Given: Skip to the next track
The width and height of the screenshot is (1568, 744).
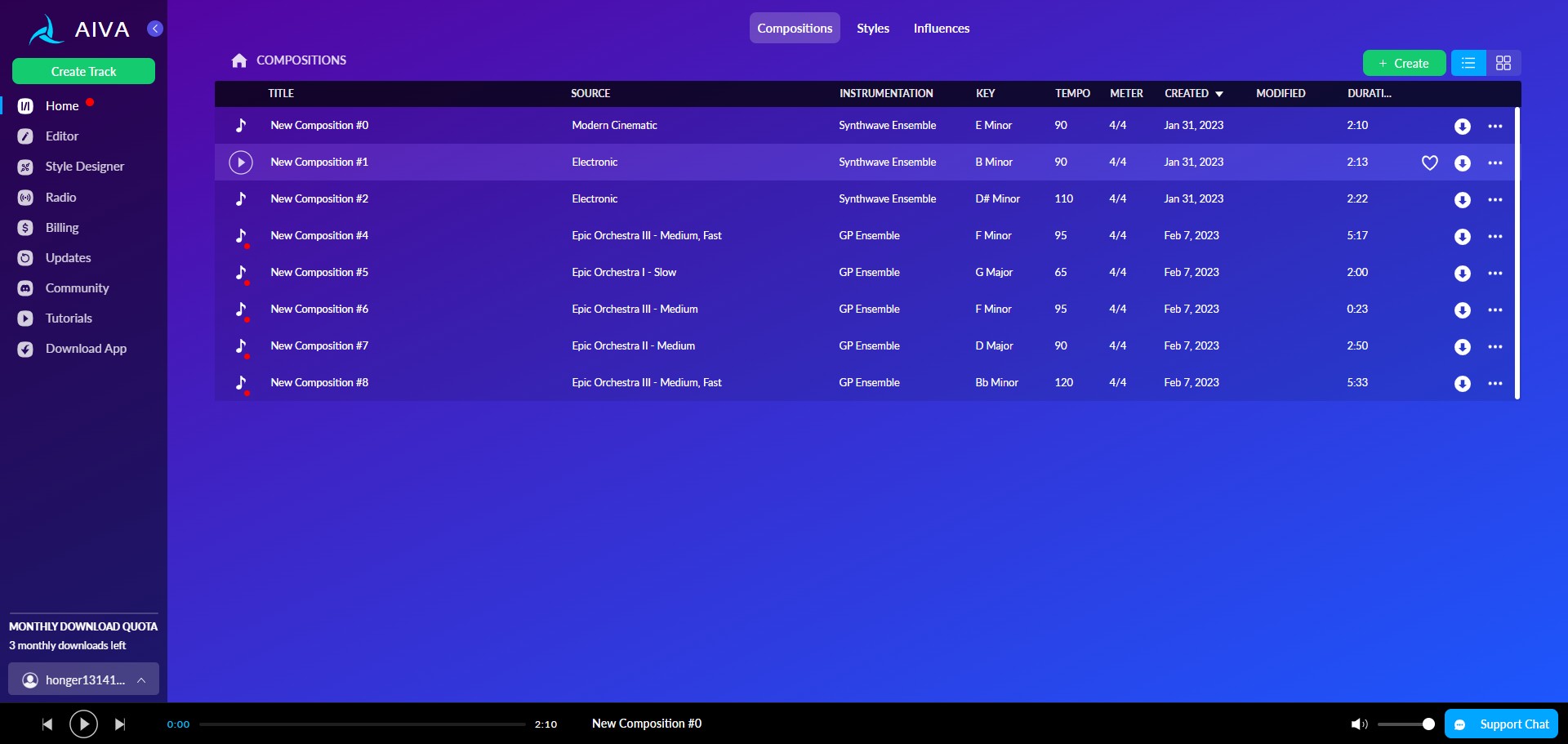Looking at the screenshot, I should [120, 724].
